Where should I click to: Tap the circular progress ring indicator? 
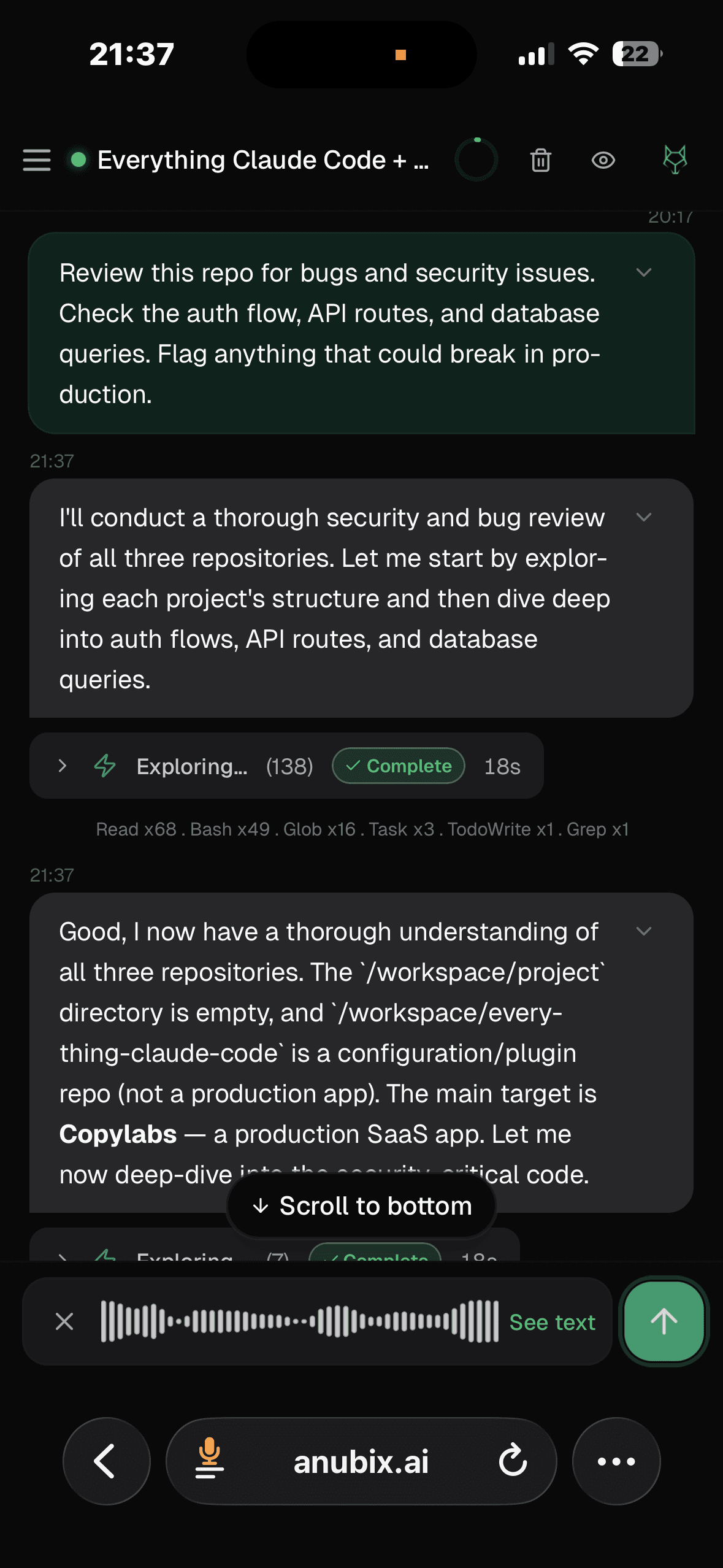[x=475, y=159]
